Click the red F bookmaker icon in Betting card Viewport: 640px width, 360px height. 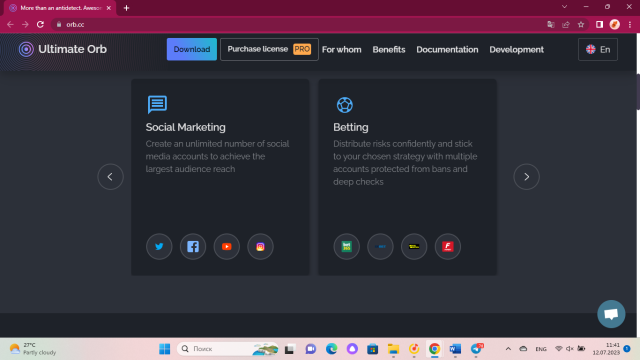click(448, 247)
